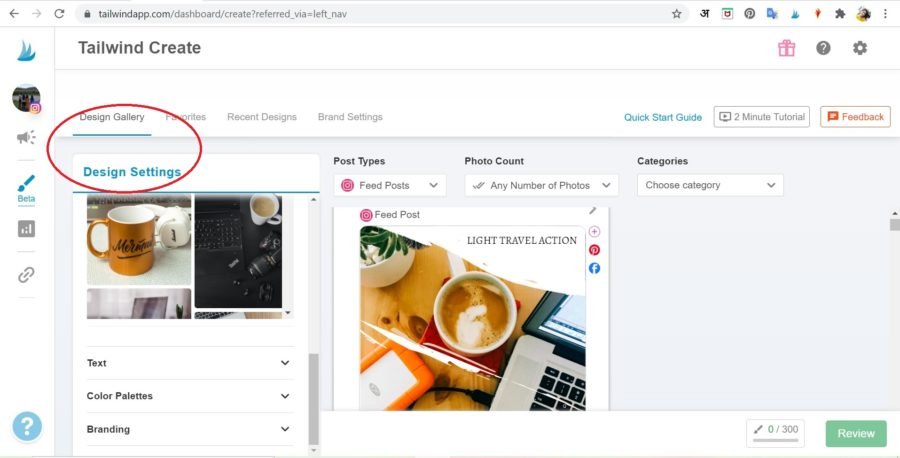The height and width of the screenshot is (458, 900).
Task: Expand the Branding section
Action: coord(188,429)
